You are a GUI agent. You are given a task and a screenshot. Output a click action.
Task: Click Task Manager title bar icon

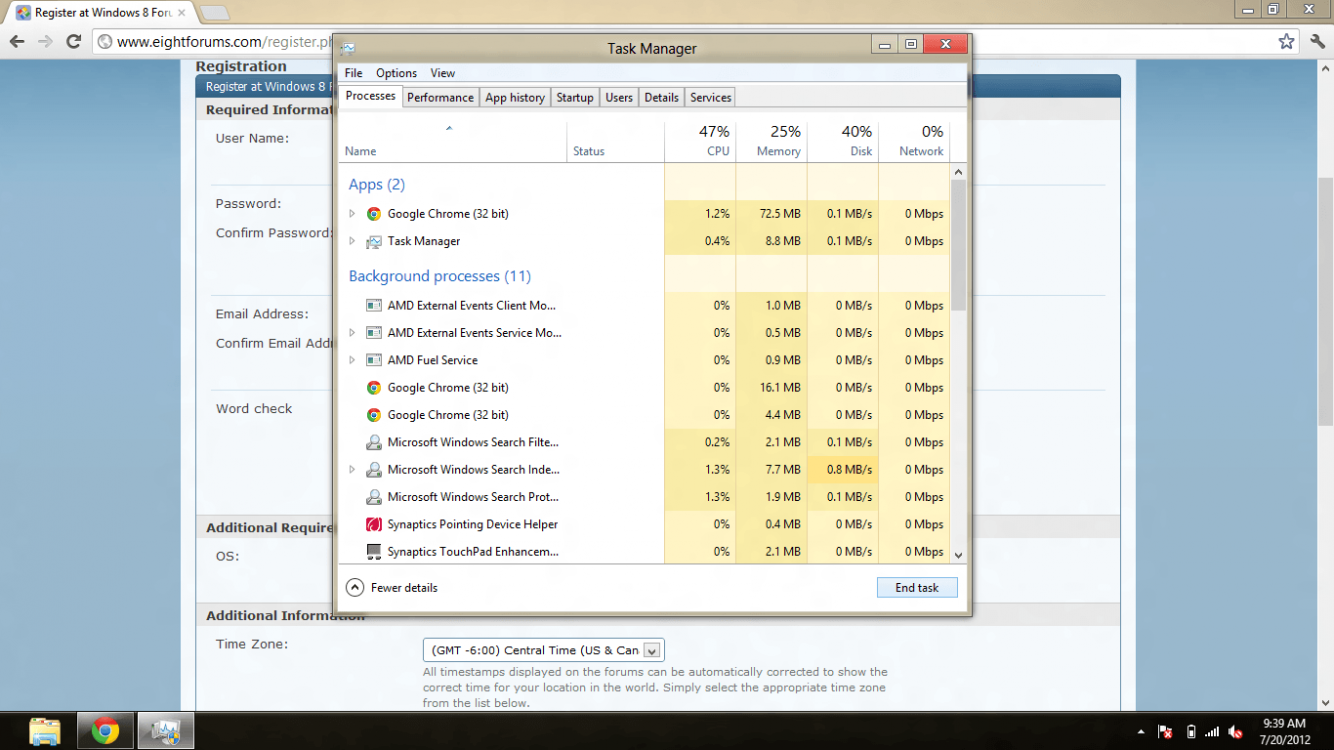348,48
